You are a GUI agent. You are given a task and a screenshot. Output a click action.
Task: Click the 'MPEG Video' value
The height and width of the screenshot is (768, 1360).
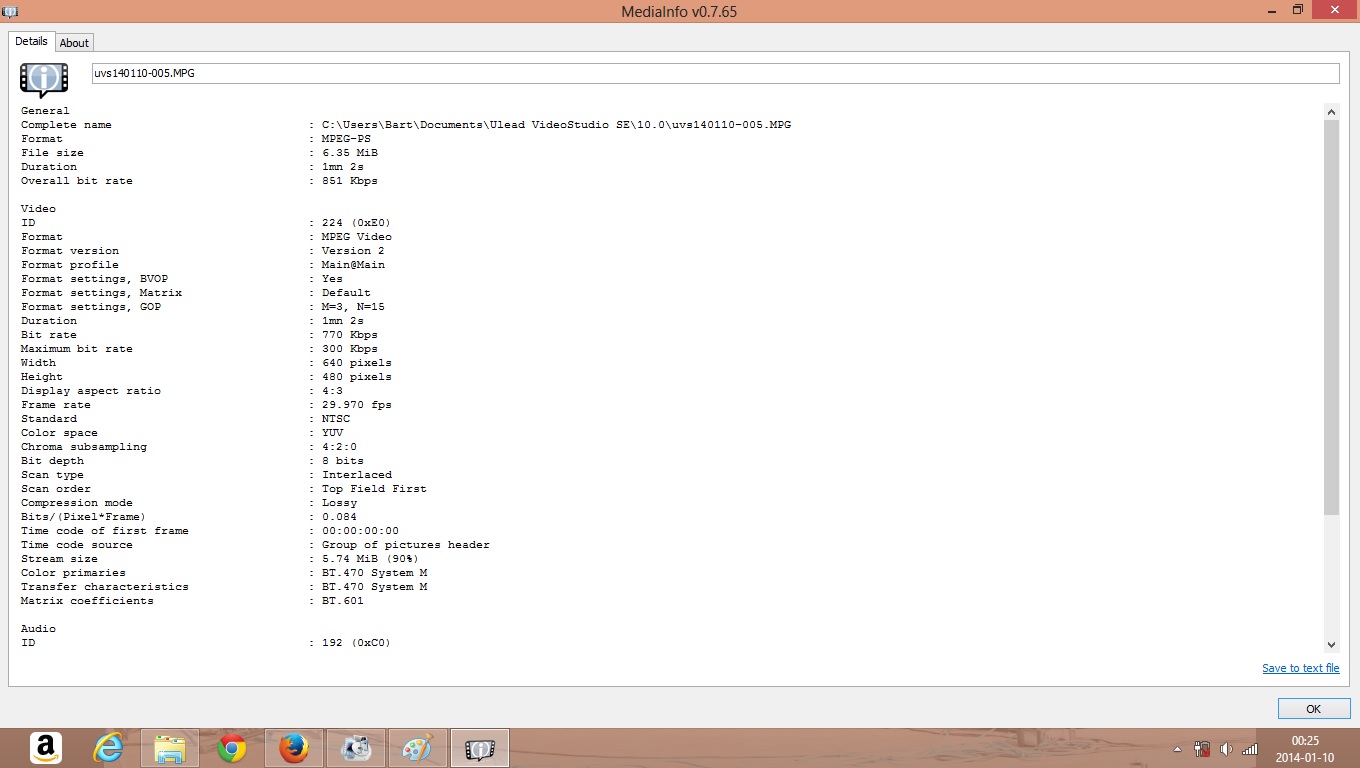357,237
